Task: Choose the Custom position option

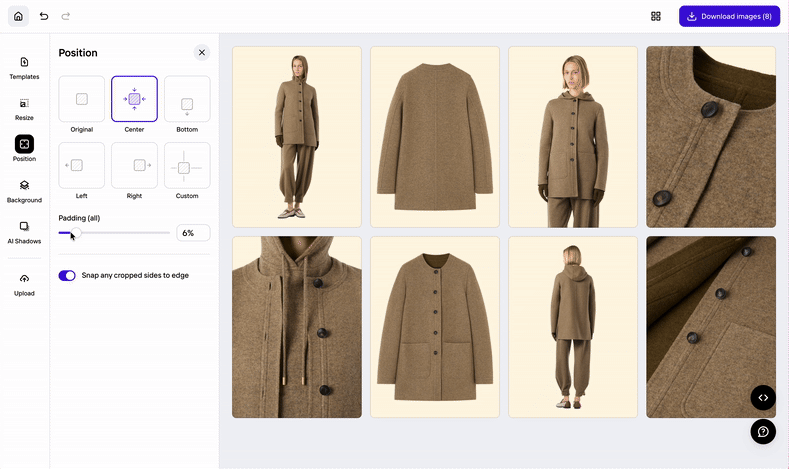Action: 187,165
